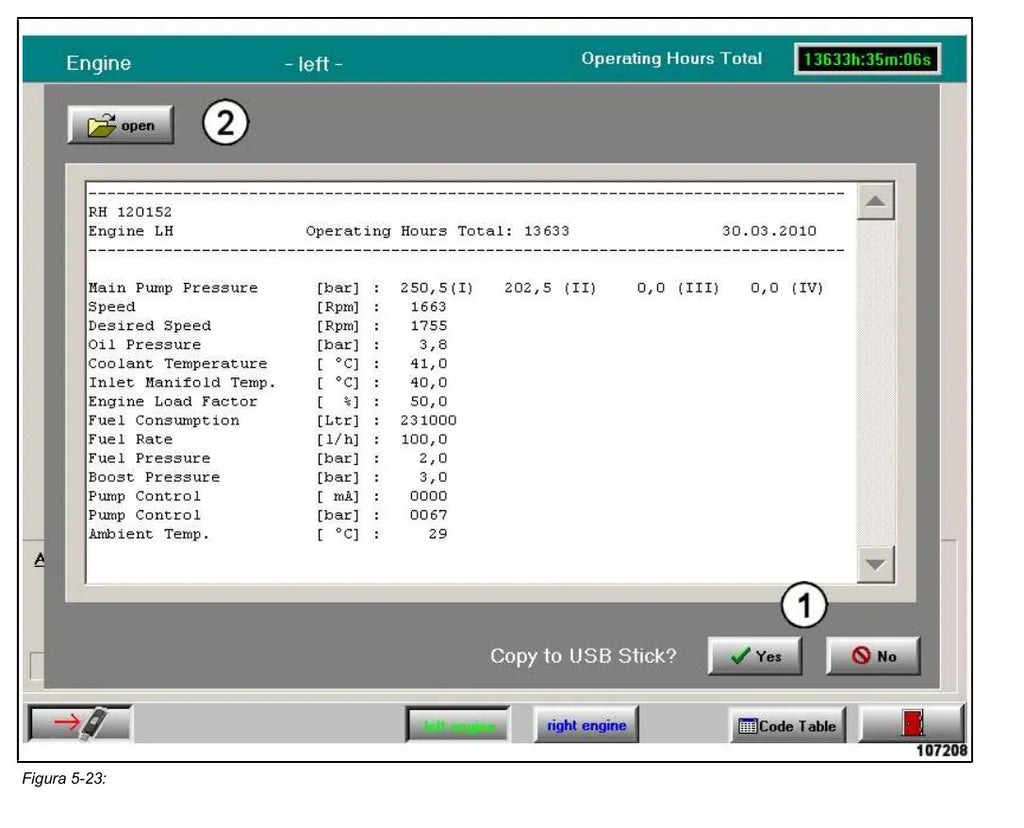Viewport: 1024px width, 828px height.
Task: Click the Operating Hours Total header label
Action: pos(672,59)
